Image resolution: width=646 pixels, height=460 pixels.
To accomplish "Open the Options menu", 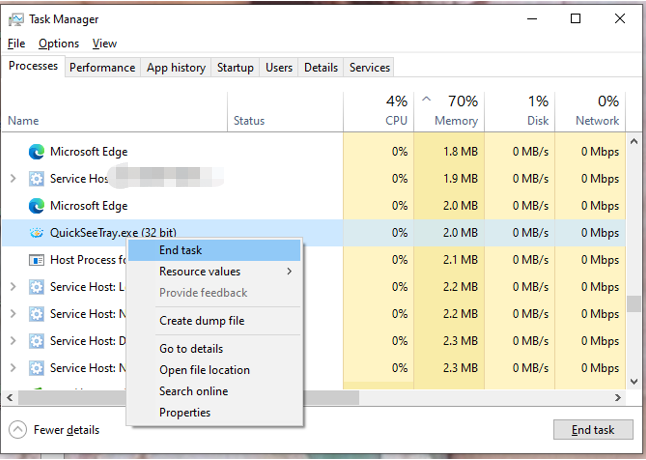I will tap(59, 44).
